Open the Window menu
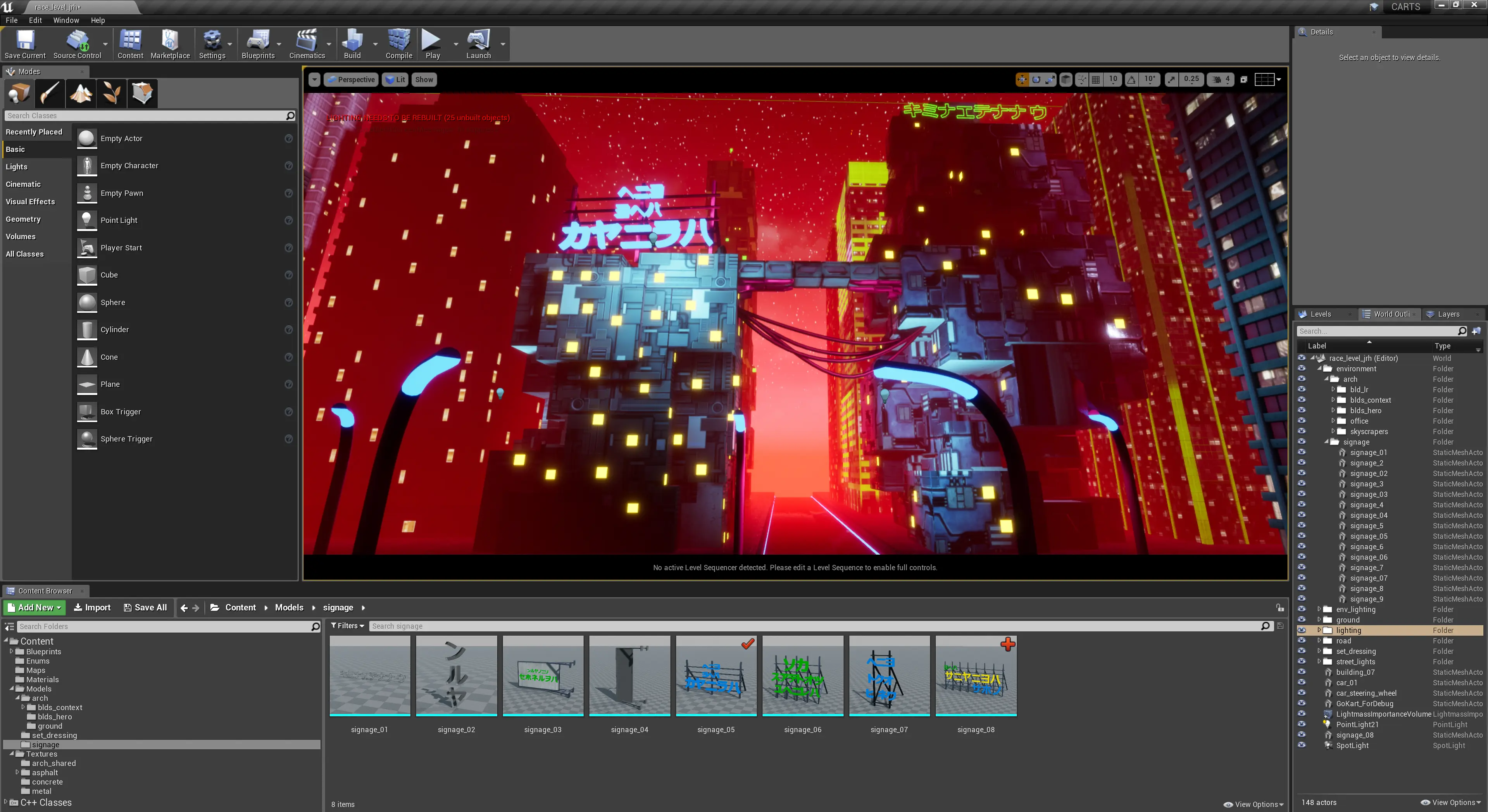 (x=66, y=20)
